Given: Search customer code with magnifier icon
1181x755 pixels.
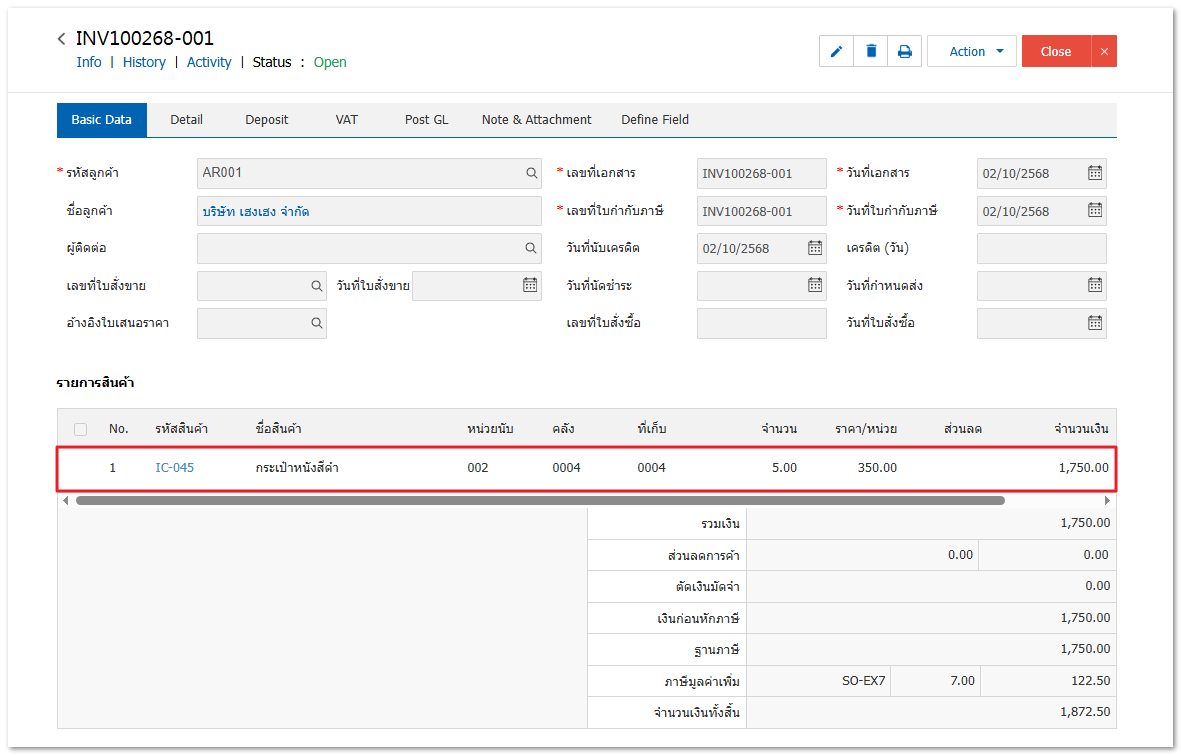Looking at the screenshot, I should pyautogui.click(x=532, y=173).
